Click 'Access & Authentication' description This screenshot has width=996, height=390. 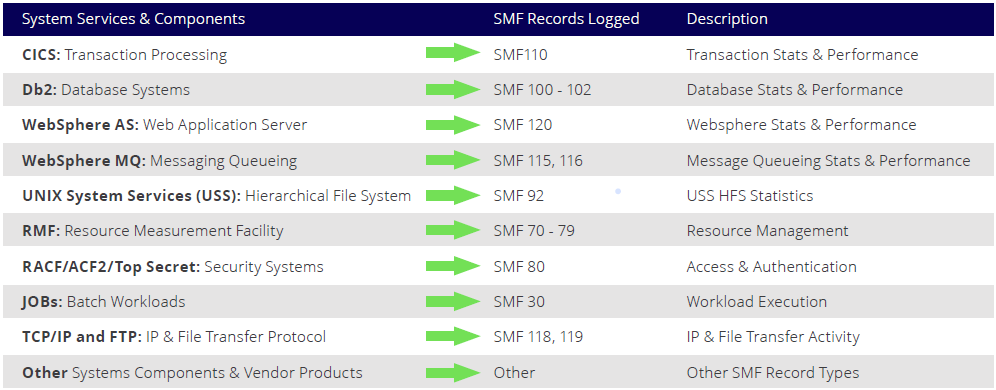(772, 266)
